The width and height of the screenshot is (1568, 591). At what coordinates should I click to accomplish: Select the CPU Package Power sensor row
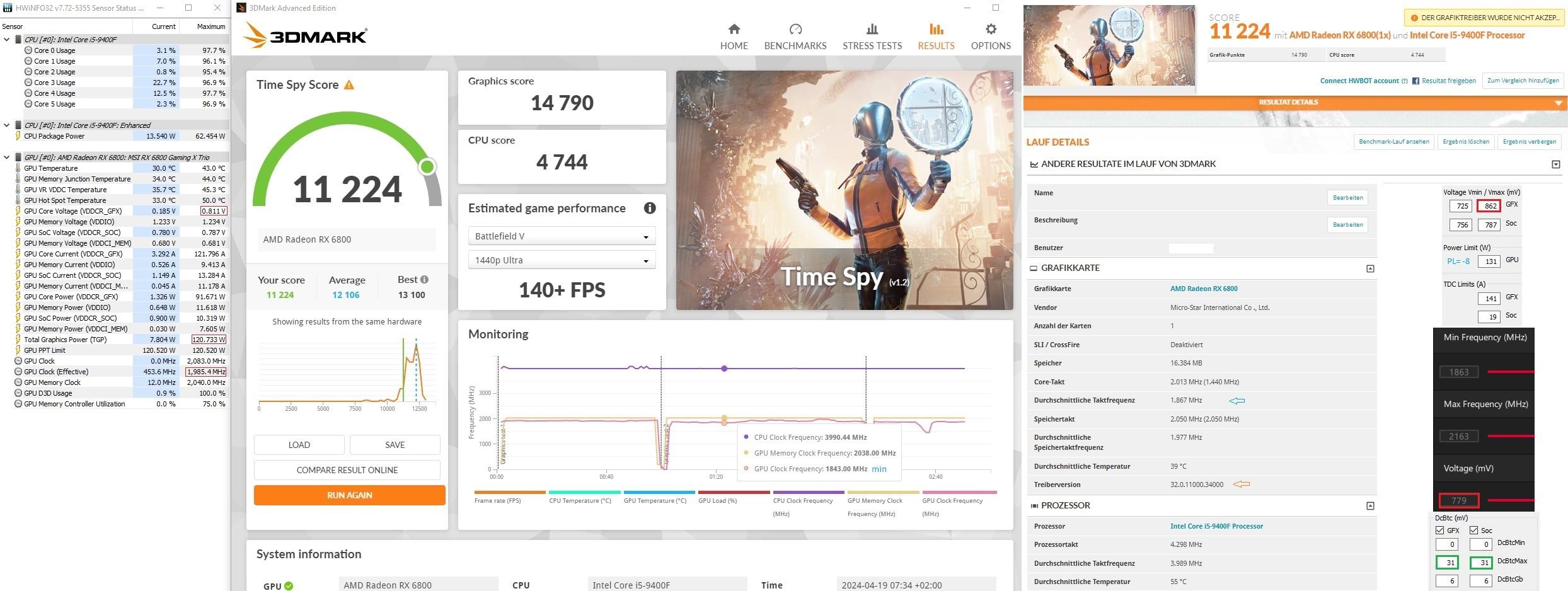tap(115, 136)
